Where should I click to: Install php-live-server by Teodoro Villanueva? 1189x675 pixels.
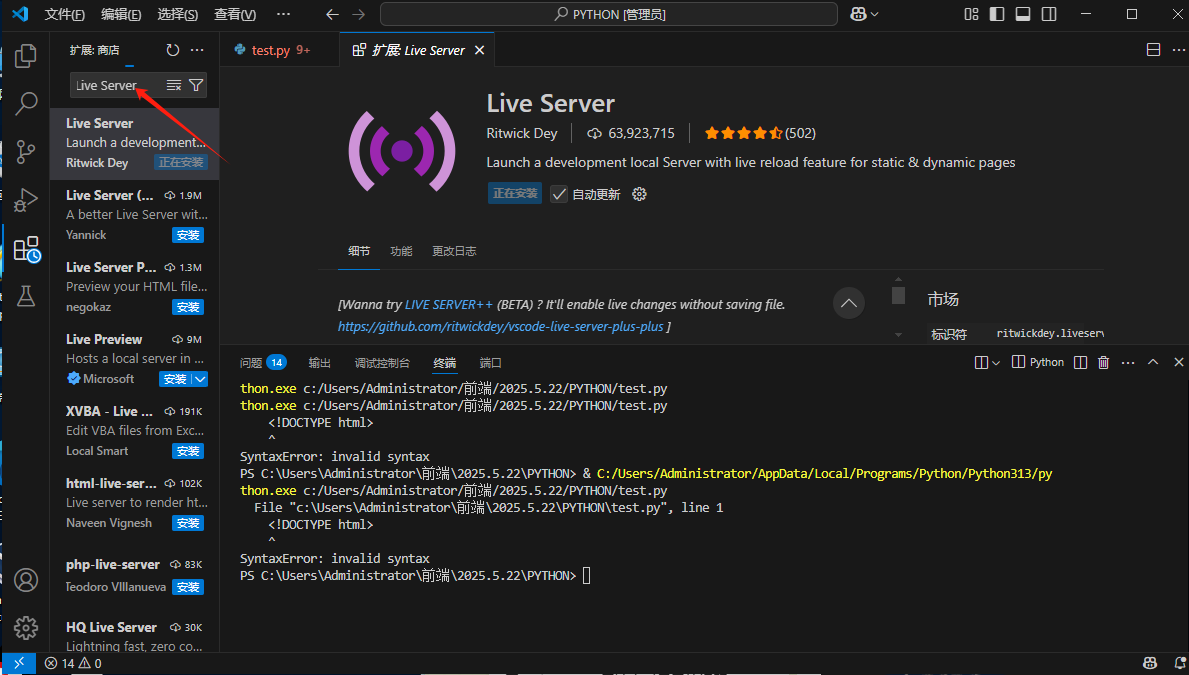click(x=188, y=587)
